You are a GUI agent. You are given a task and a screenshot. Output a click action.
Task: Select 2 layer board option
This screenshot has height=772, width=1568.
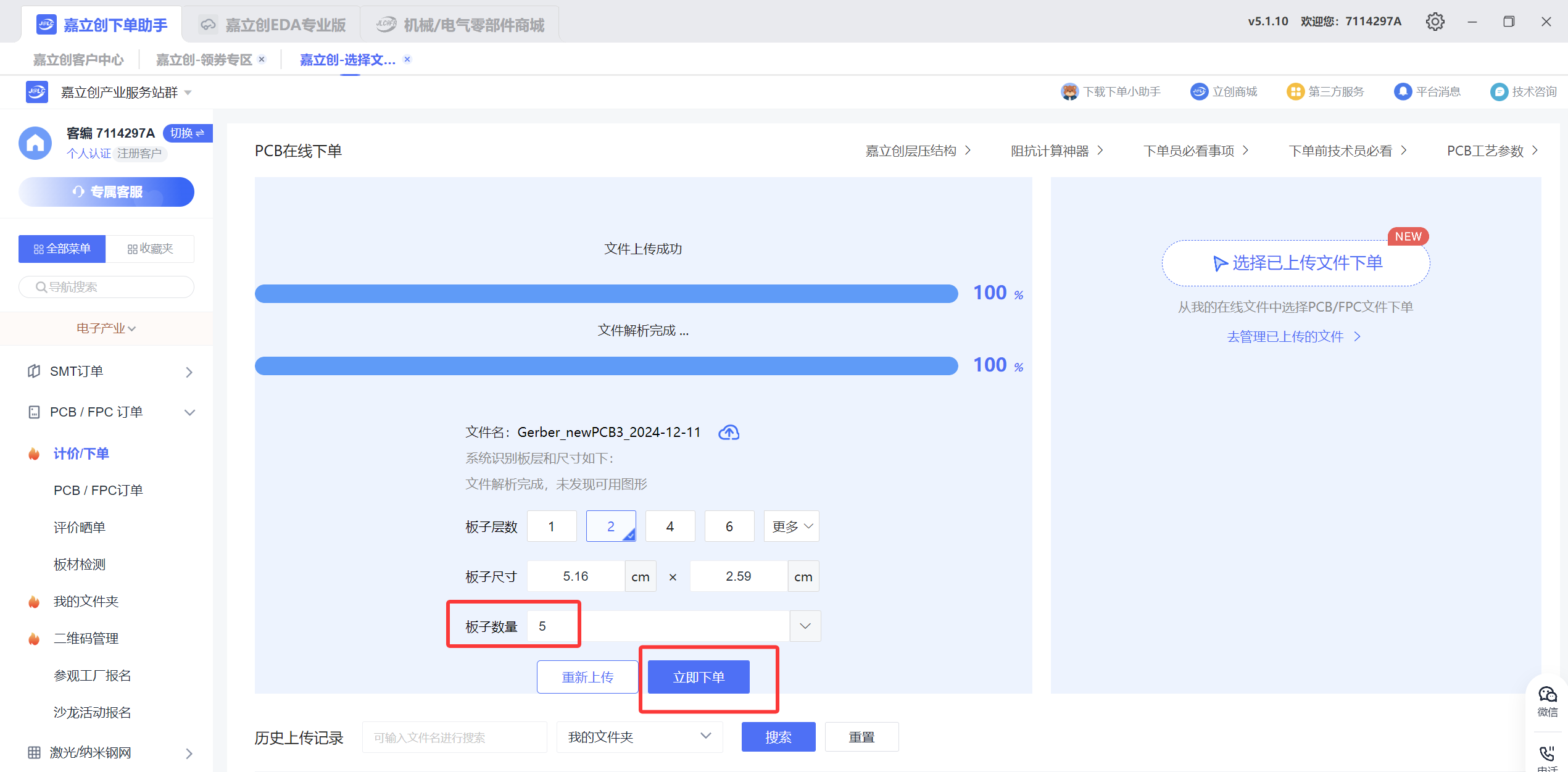click(x=611, y=526)
